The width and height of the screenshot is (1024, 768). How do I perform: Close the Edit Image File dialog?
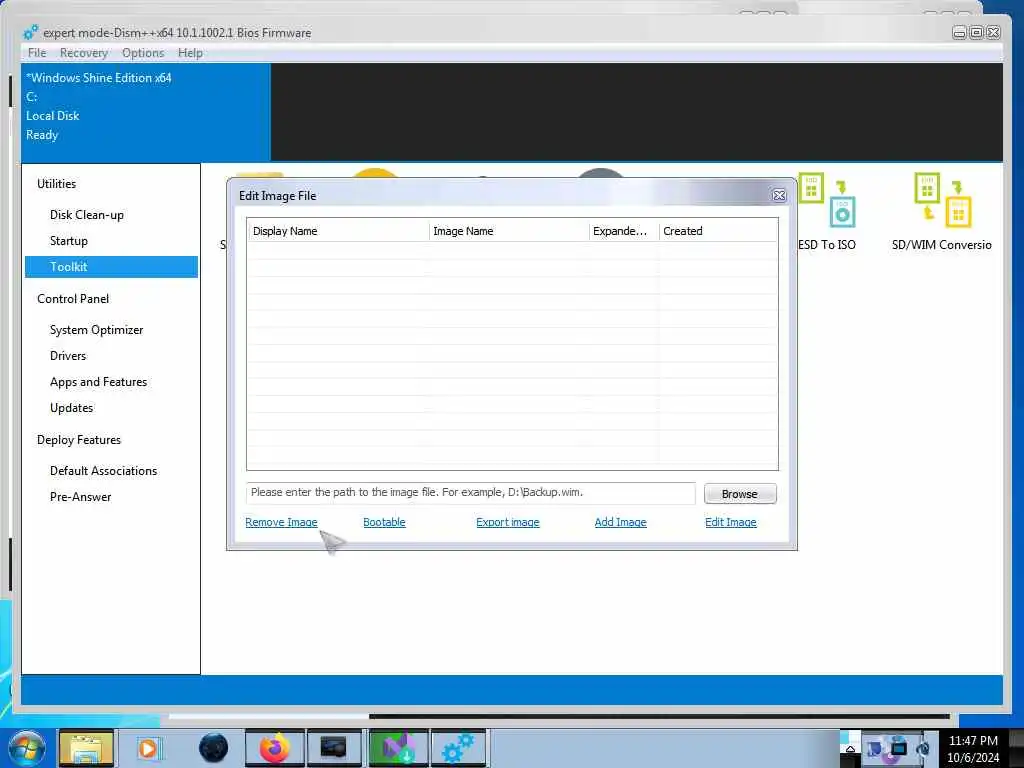point(779,195)
